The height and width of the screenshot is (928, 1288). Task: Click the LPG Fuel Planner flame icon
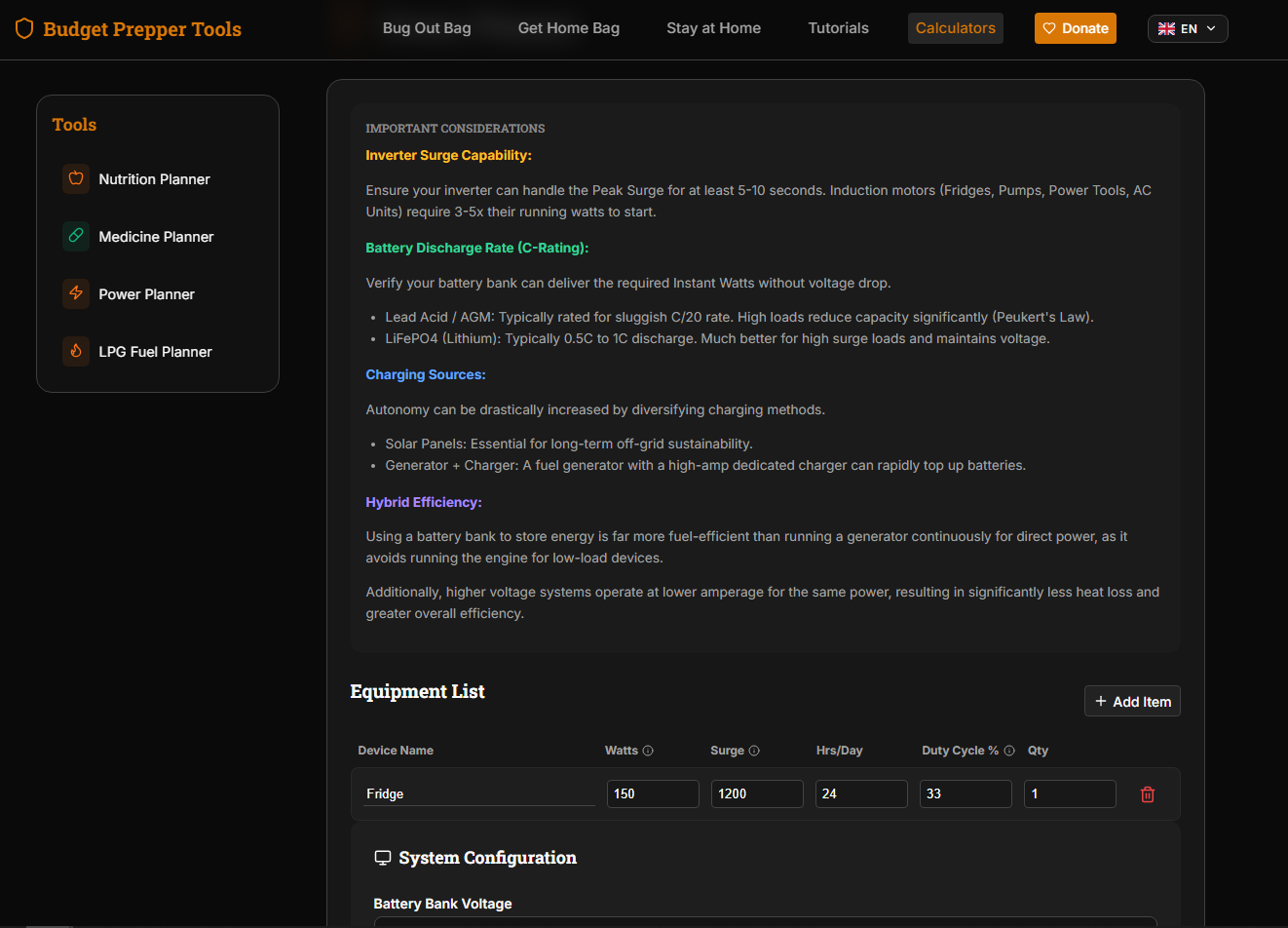pyautogui.click(x=76, y=351)
